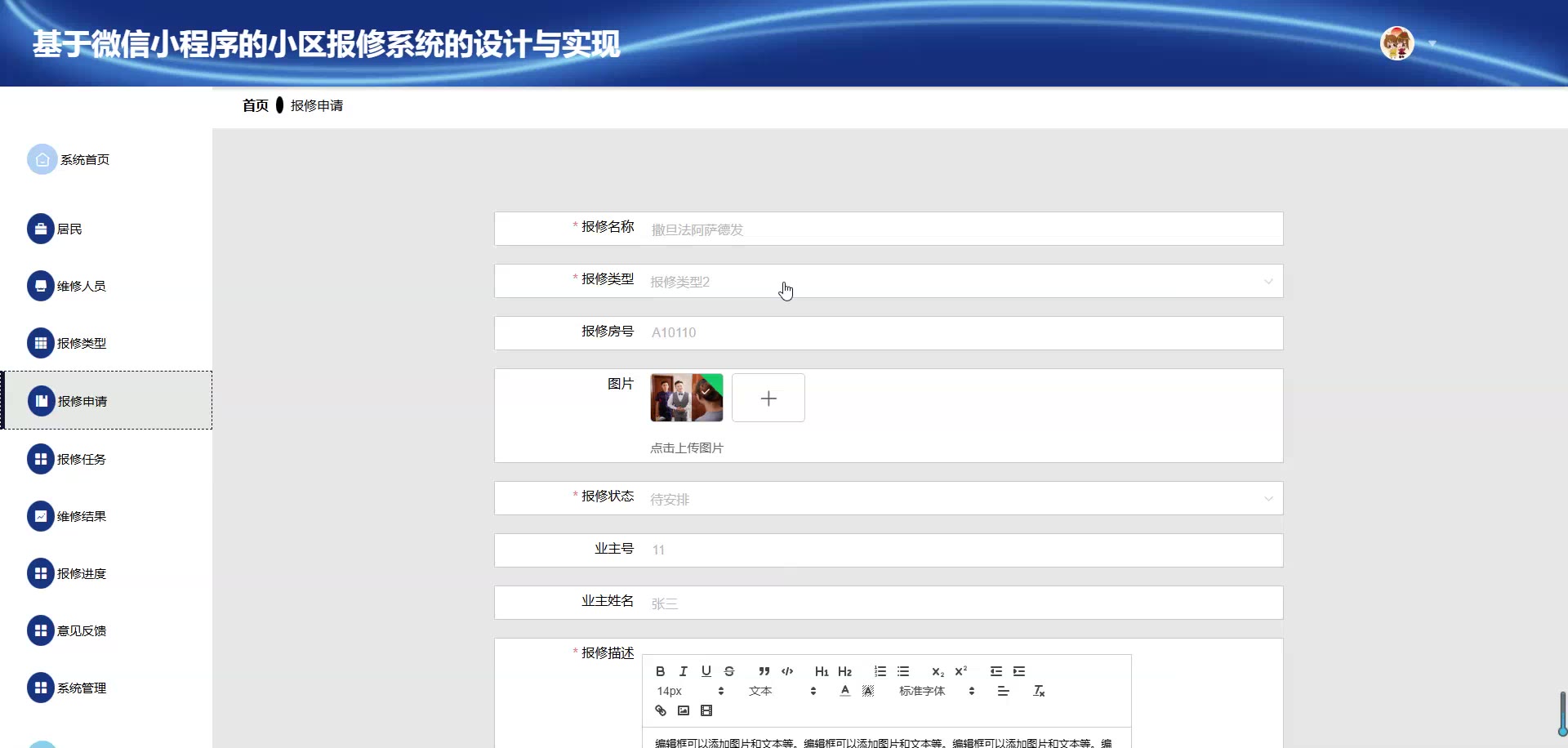Clear text formatting in the editor

click(1039, 691)
